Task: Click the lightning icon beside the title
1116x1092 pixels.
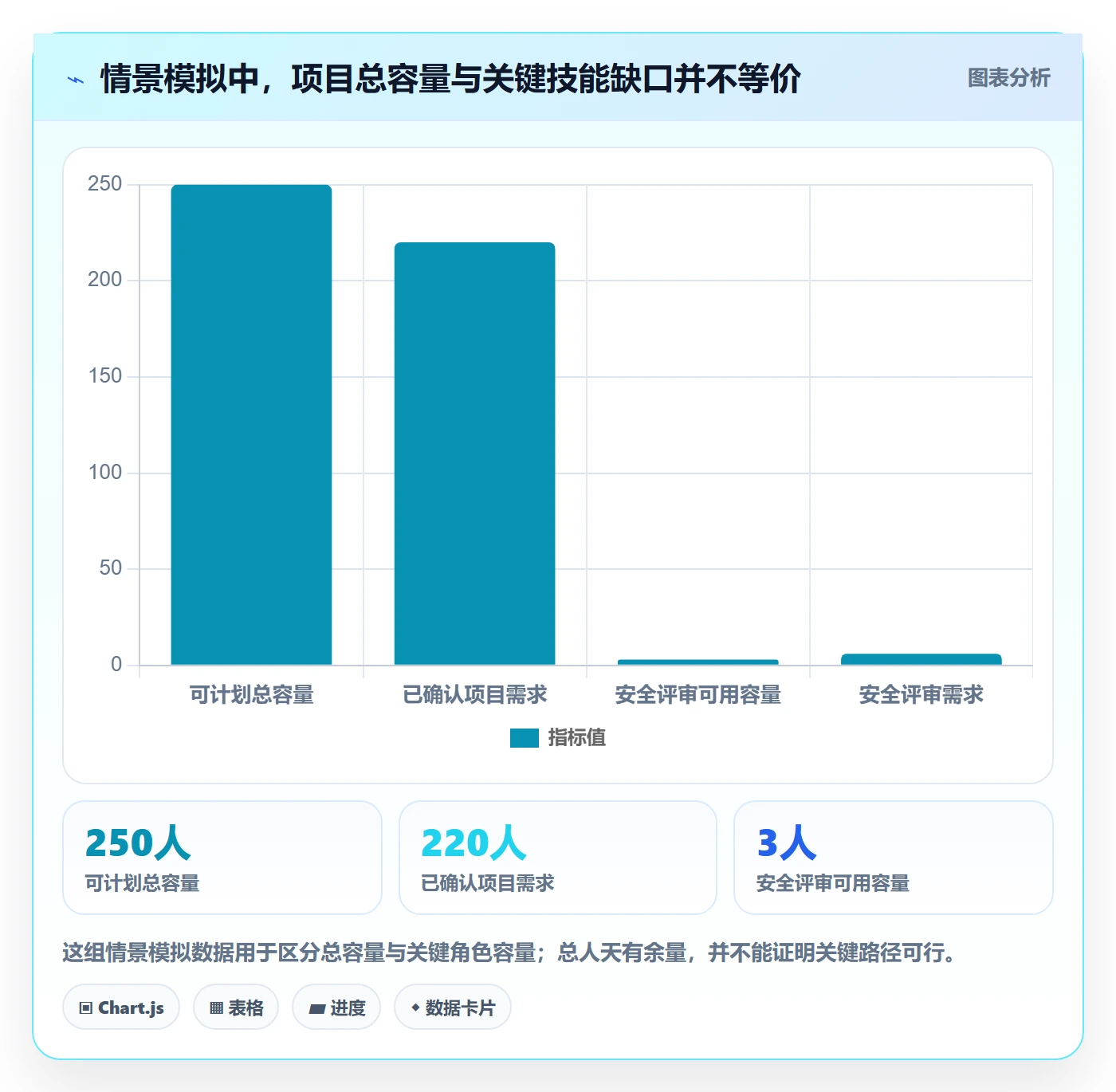Action: pos(76,80)
